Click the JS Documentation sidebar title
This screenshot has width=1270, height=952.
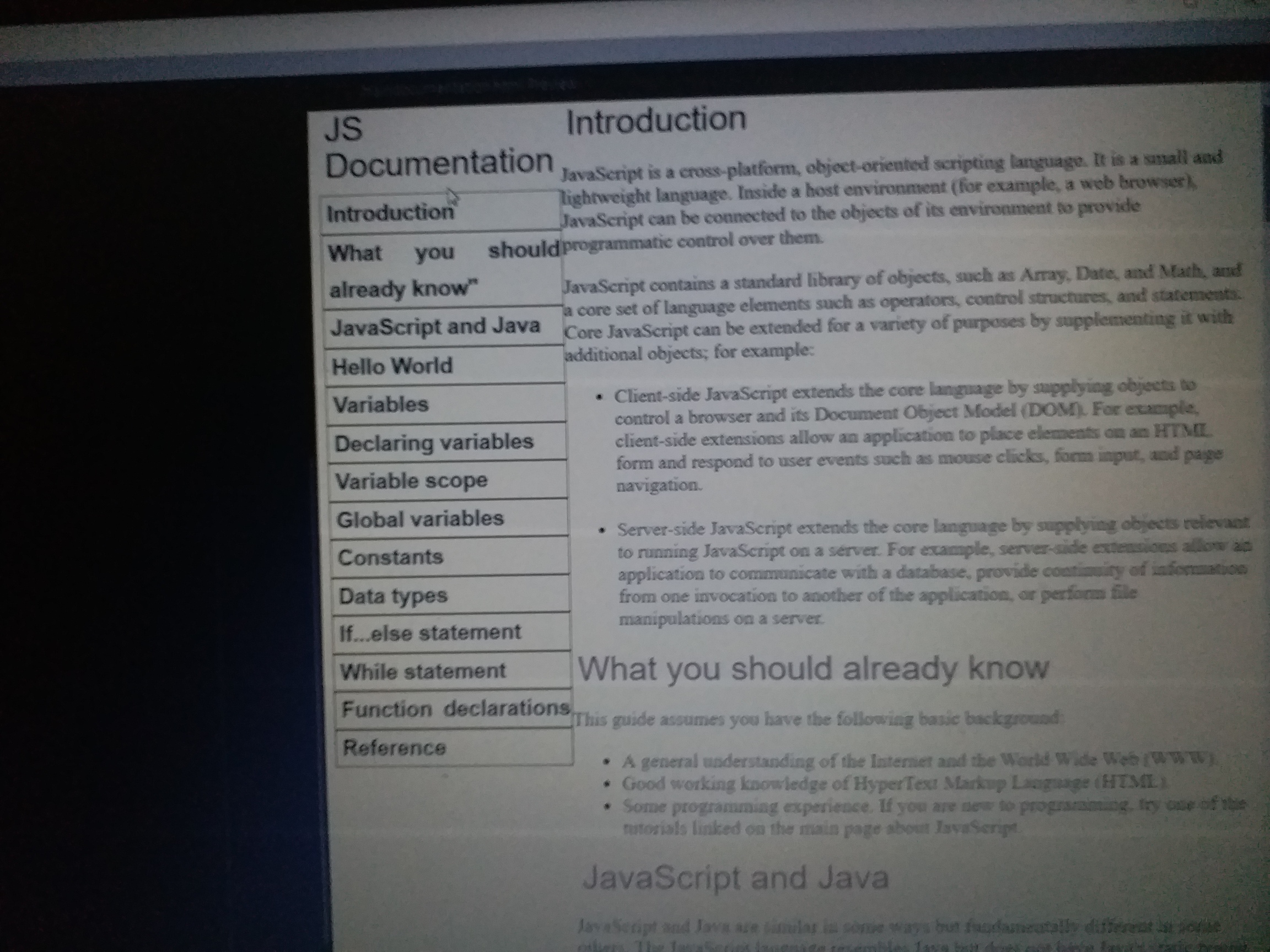coord(438,147)
